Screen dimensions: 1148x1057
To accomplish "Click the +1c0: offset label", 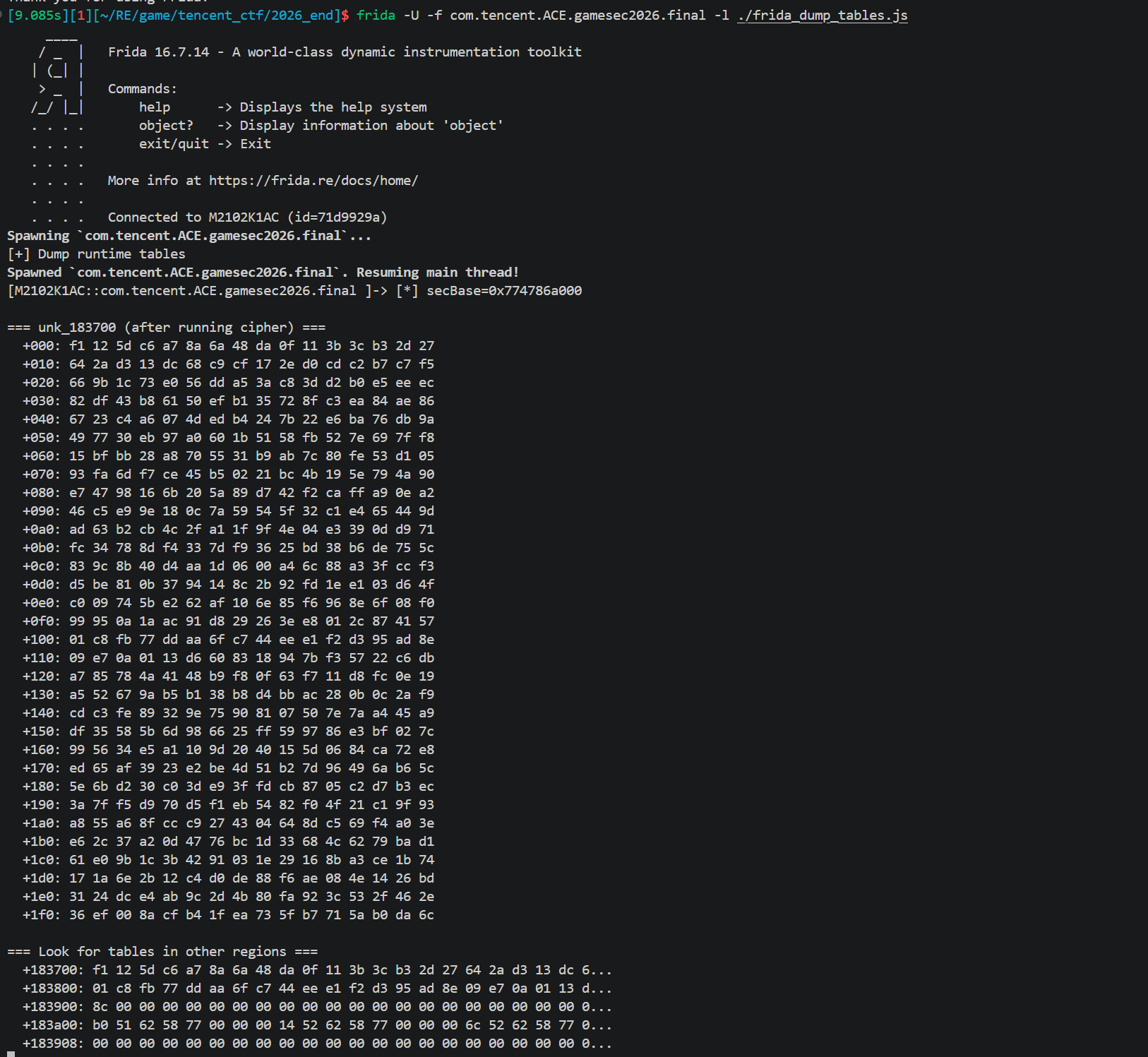I will [x=42, y=860].
